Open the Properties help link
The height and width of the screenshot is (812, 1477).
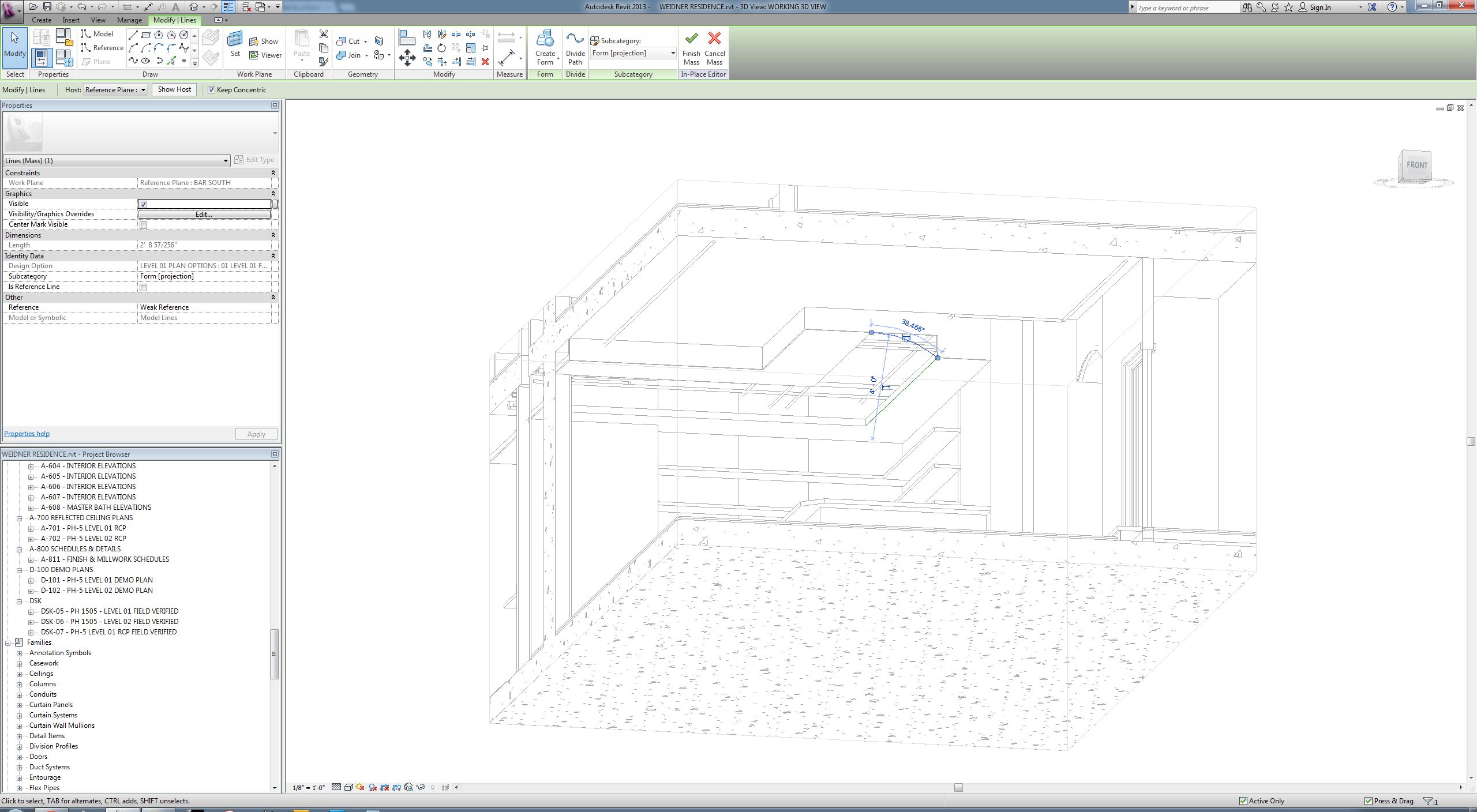(27, 434)
